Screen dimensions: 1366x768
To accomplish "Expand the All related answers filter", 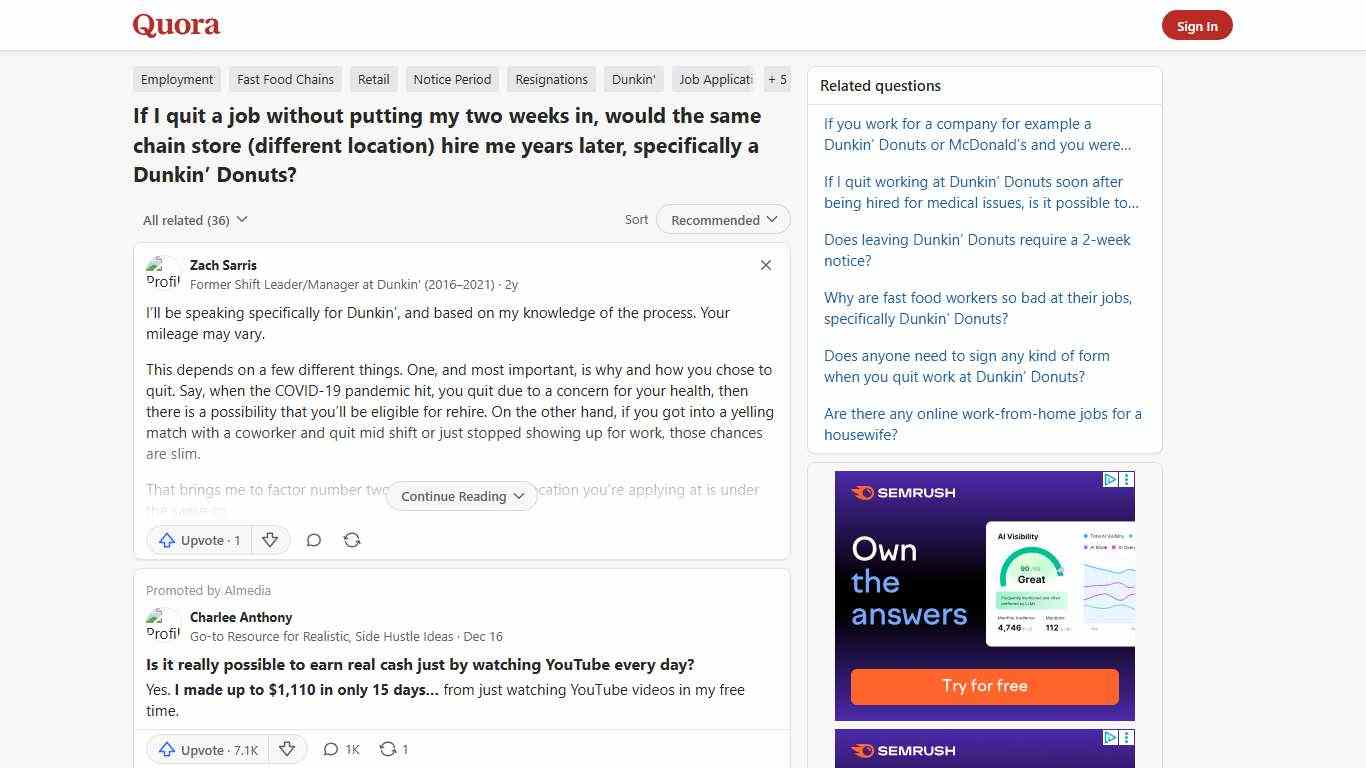I will point(195,220).
